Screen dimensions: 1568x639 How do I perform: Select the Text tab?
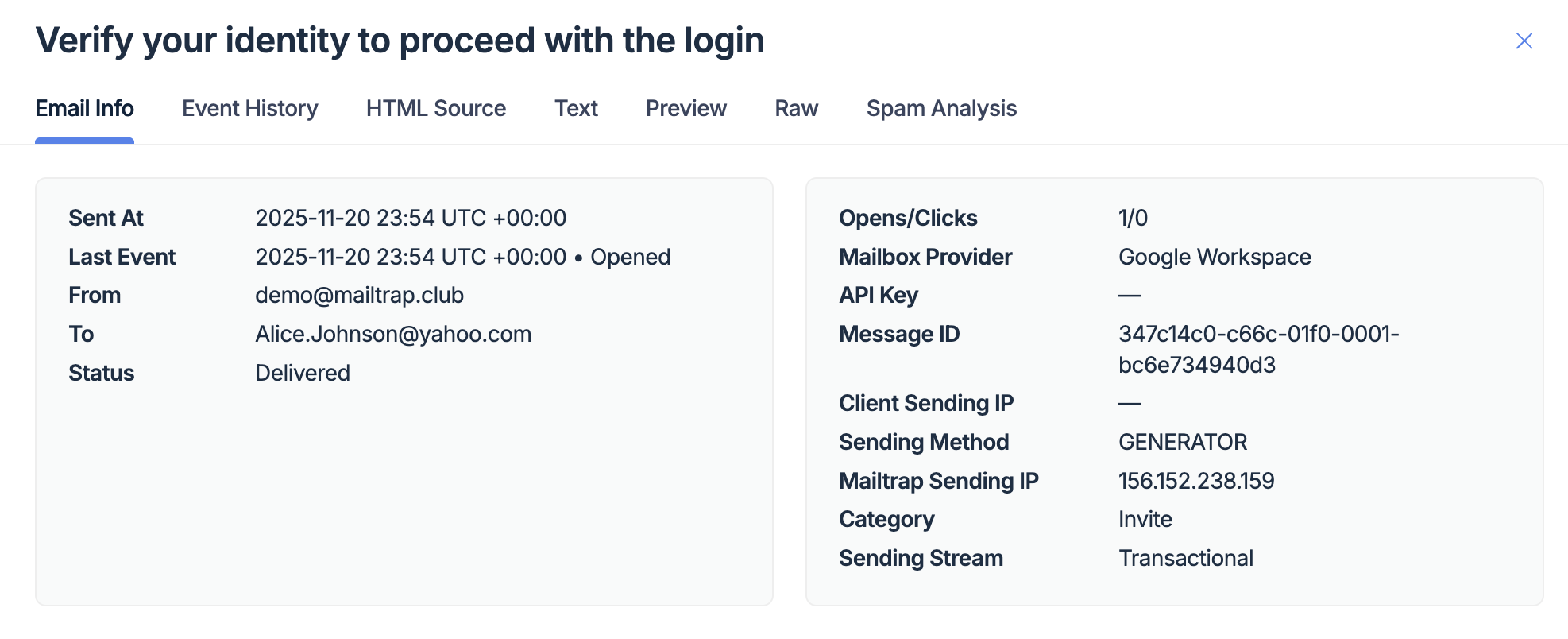pos(576,108)
